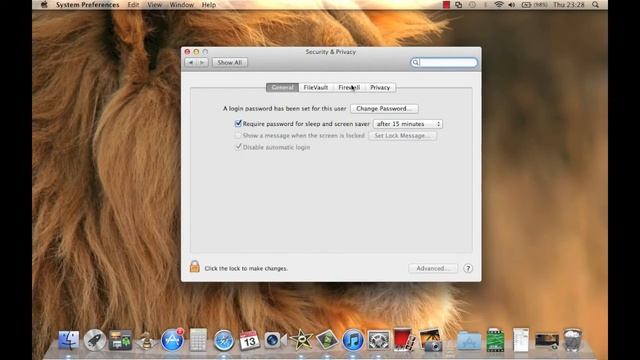Open the dark thumbnail stack beside Trash
The height and width of the screenshot is (360, 640).
[547, 341]
